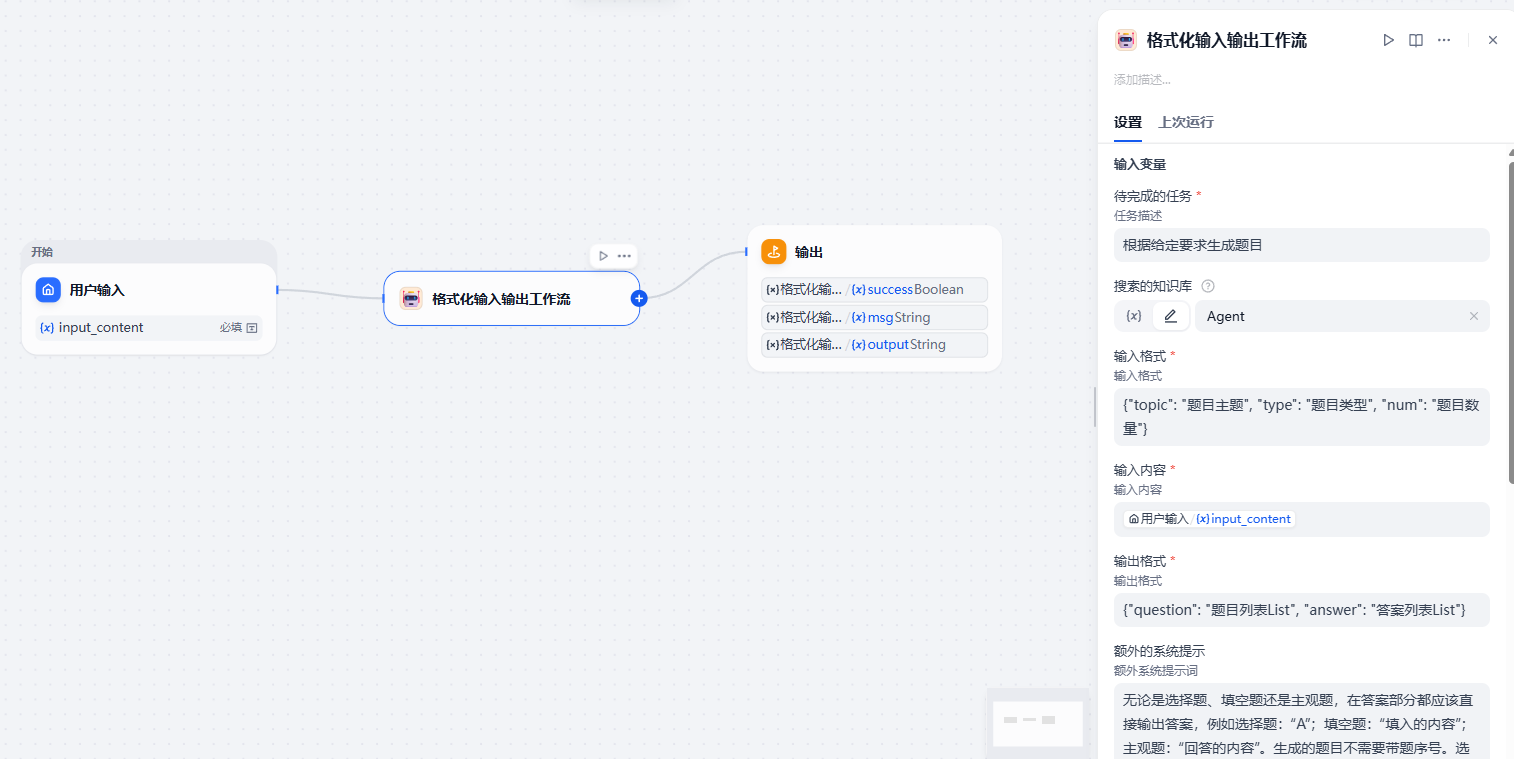Viewport: 1514px width, 759px height.
Task: Switch knowledge base input to variable mode
Action: pos(1133,316)
